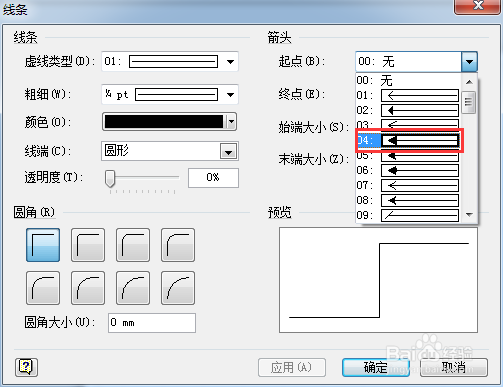Choose arrow style 05 in list
The width and height of the screenshot is (503, 387).
click(x=408, y=156)
